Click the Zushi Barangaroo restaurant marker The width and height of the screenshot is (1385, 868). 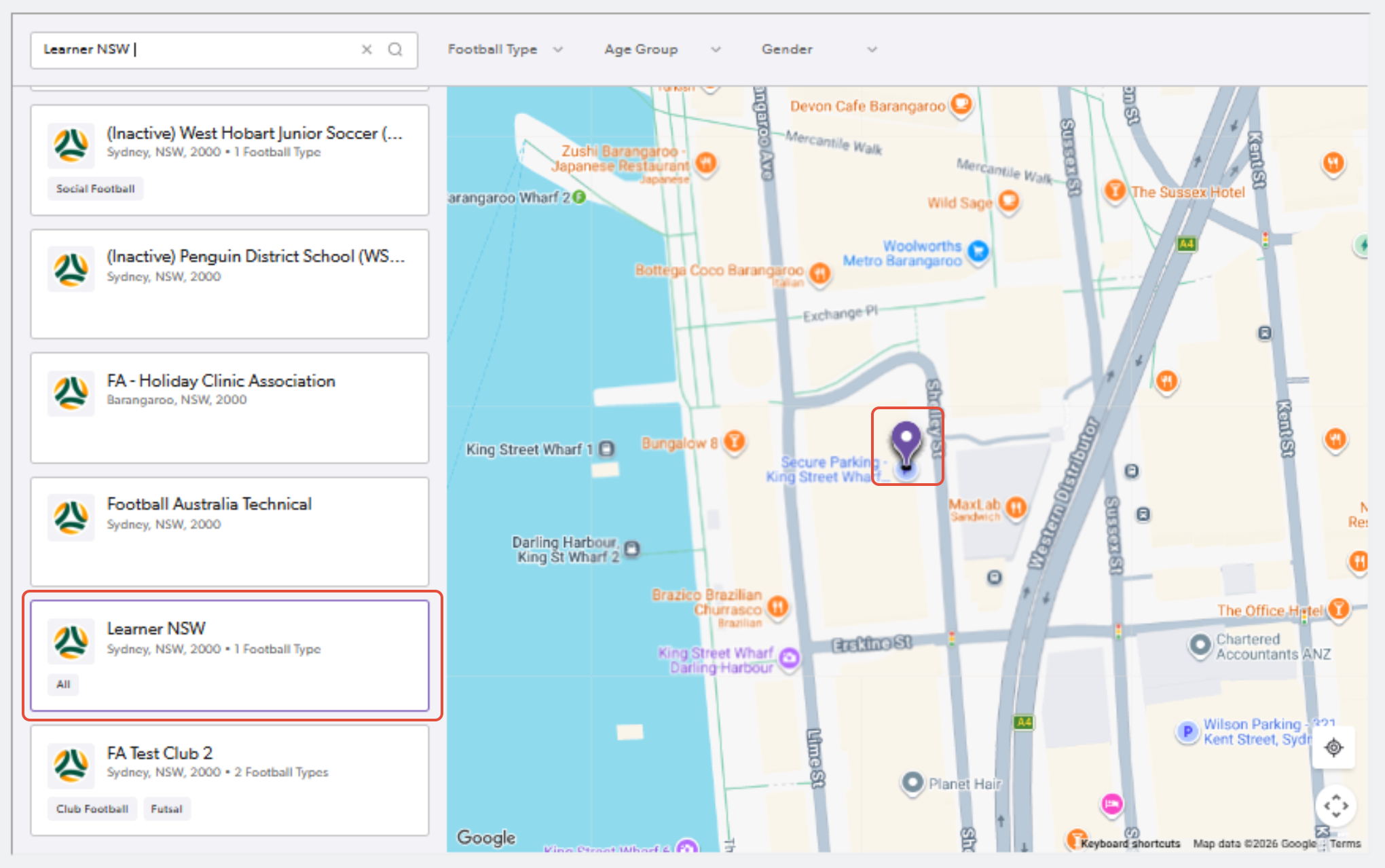pyautogui.click(x=706, y=163)
